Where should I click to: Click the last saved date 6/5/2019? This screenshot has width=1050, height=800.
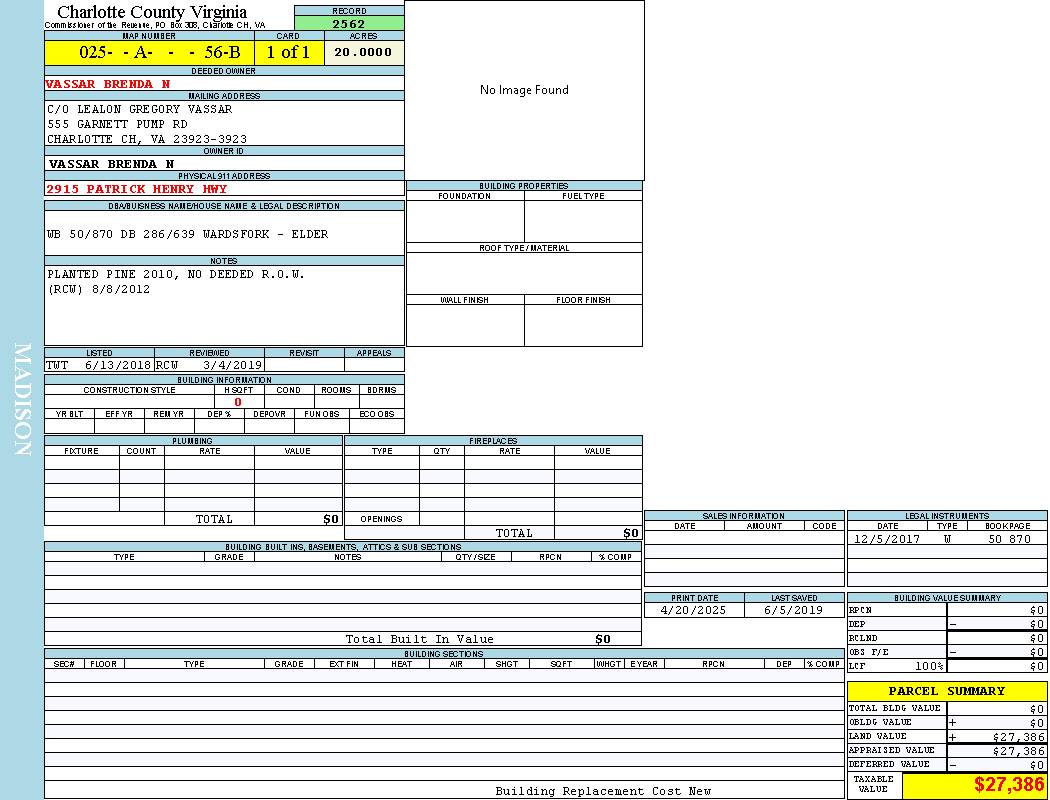(793, 610)
